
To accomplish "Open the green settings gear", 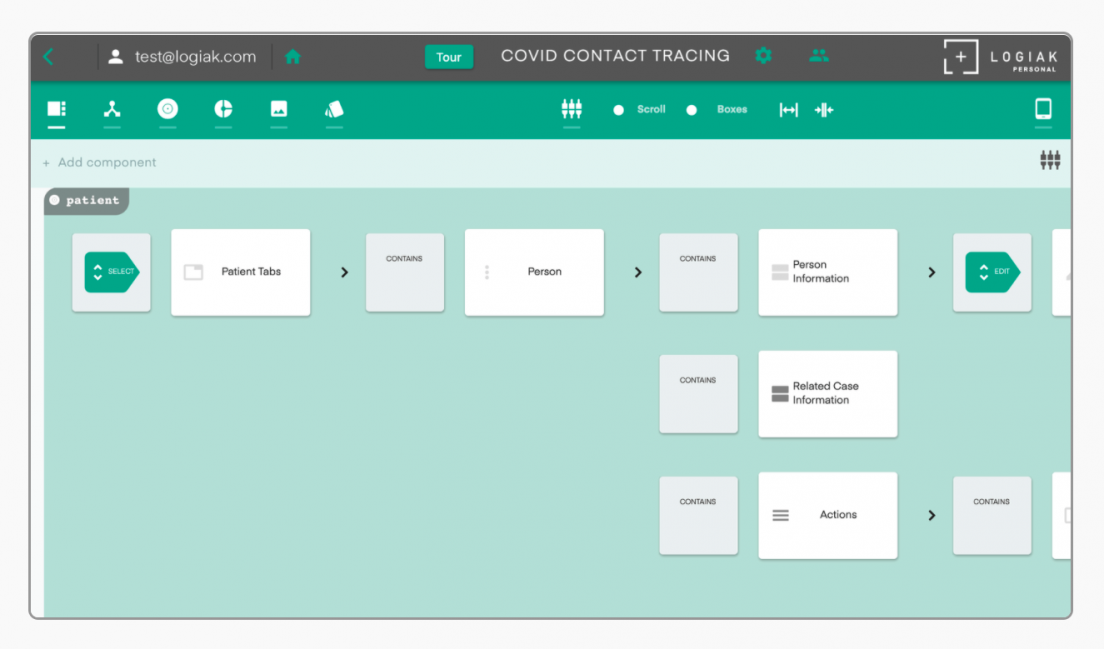I will click(x=763, y=56).
